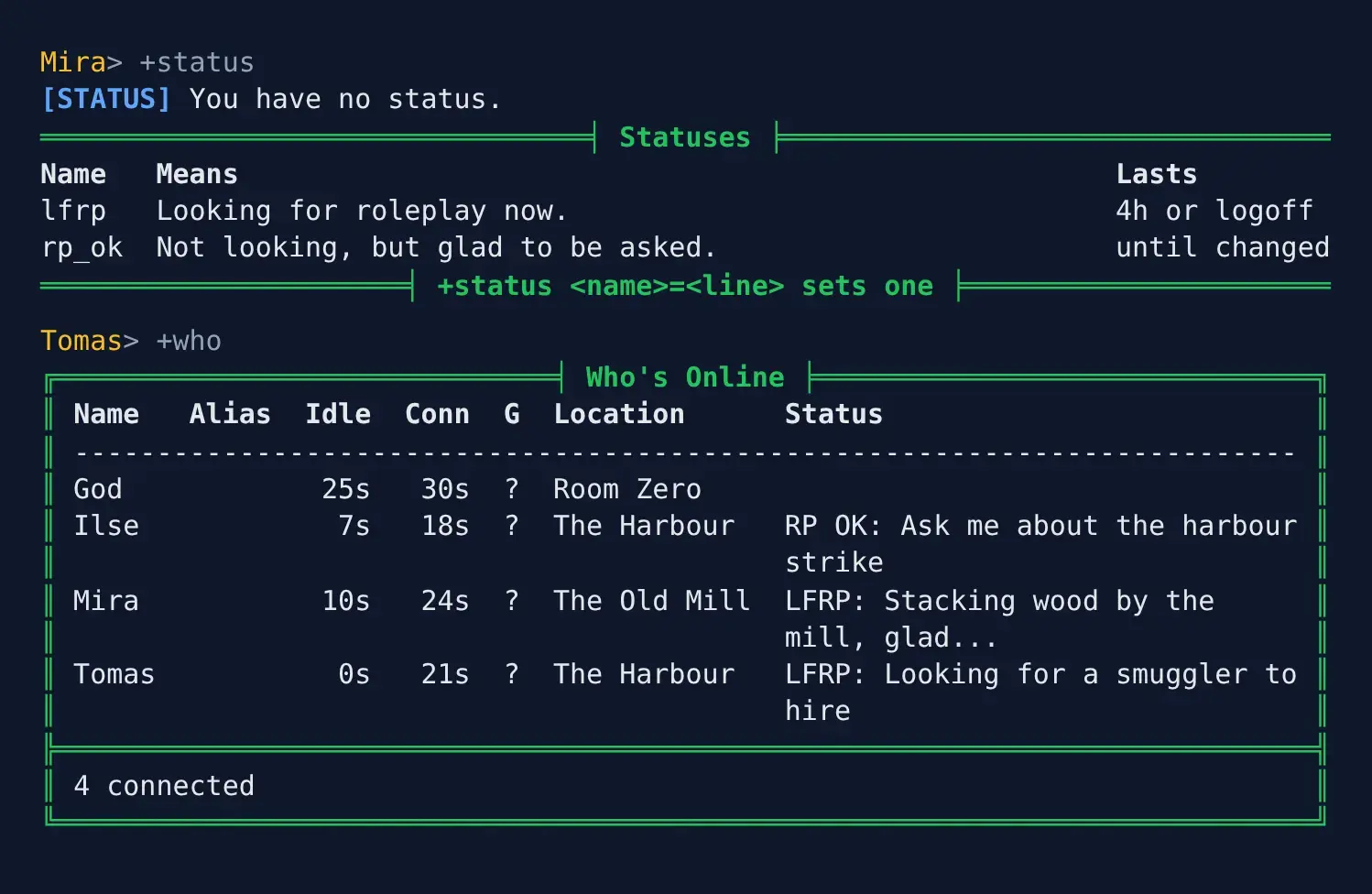Click the 'Alias' column header
Screen dimensions: 1372x894
230,414
